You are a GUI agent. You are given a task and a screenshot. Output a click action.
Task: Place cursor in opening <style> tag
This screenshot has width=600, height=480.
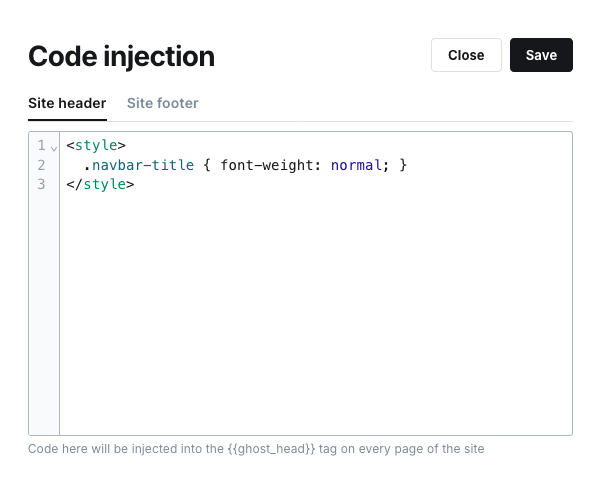[x=96, y=145]
